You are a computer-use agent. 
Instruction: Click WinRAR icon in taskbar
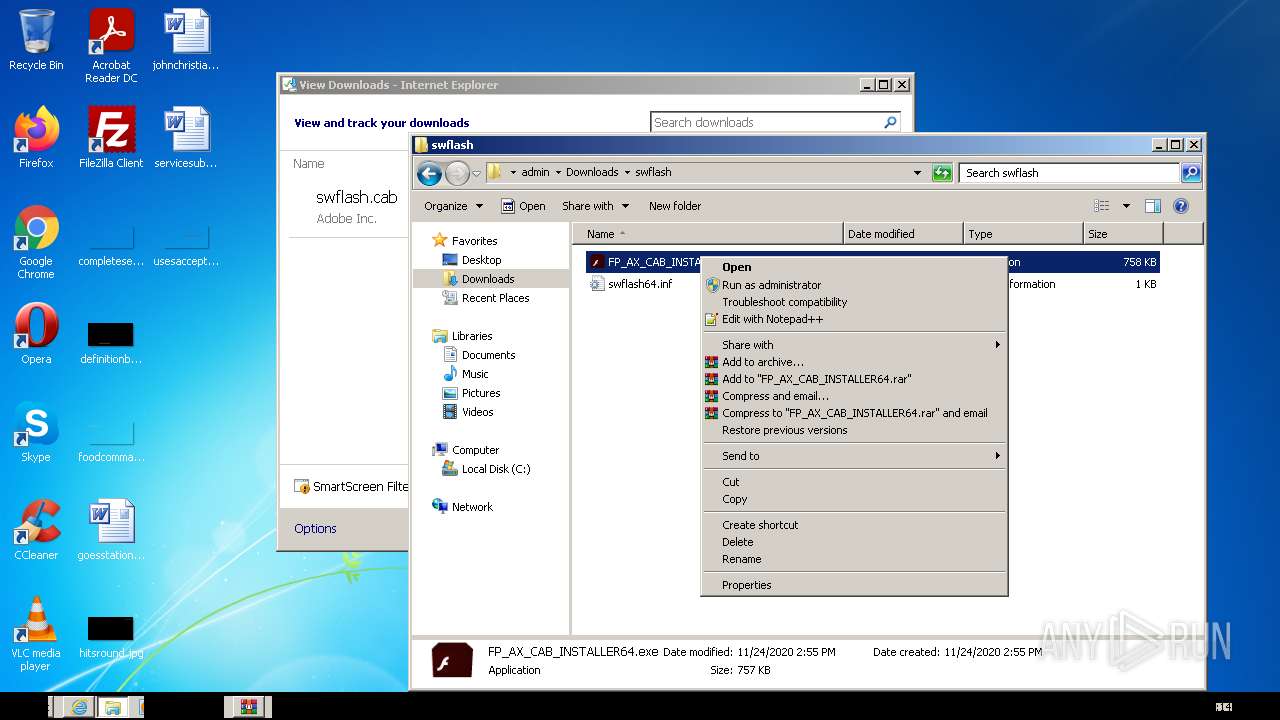248,707
